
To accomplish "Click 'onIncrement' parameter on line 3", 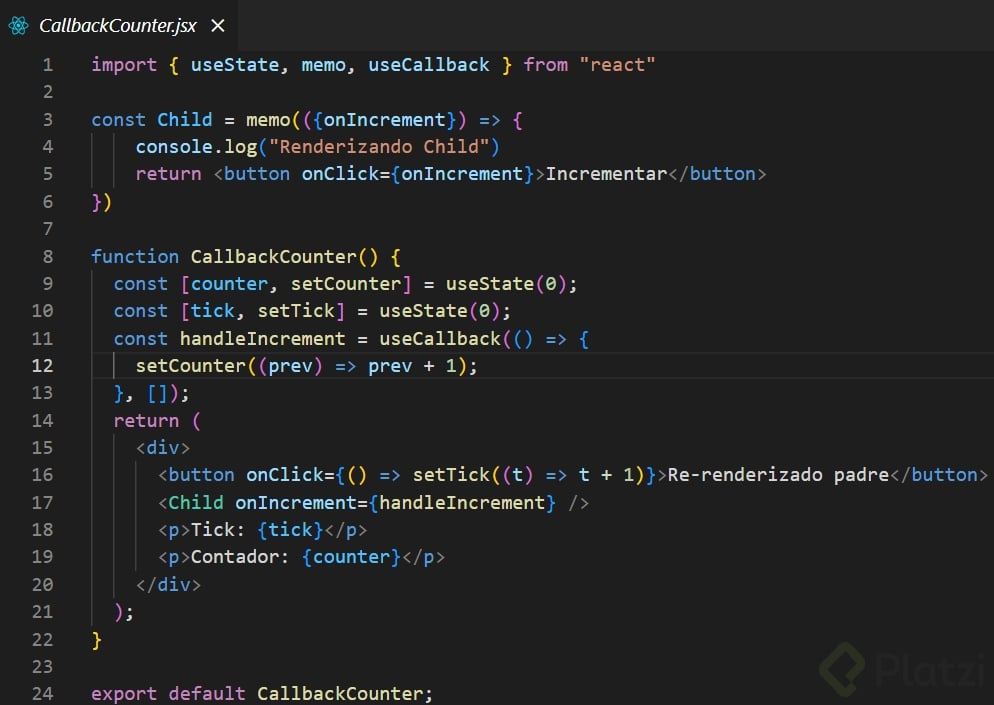I will click(x=385, y=120).
